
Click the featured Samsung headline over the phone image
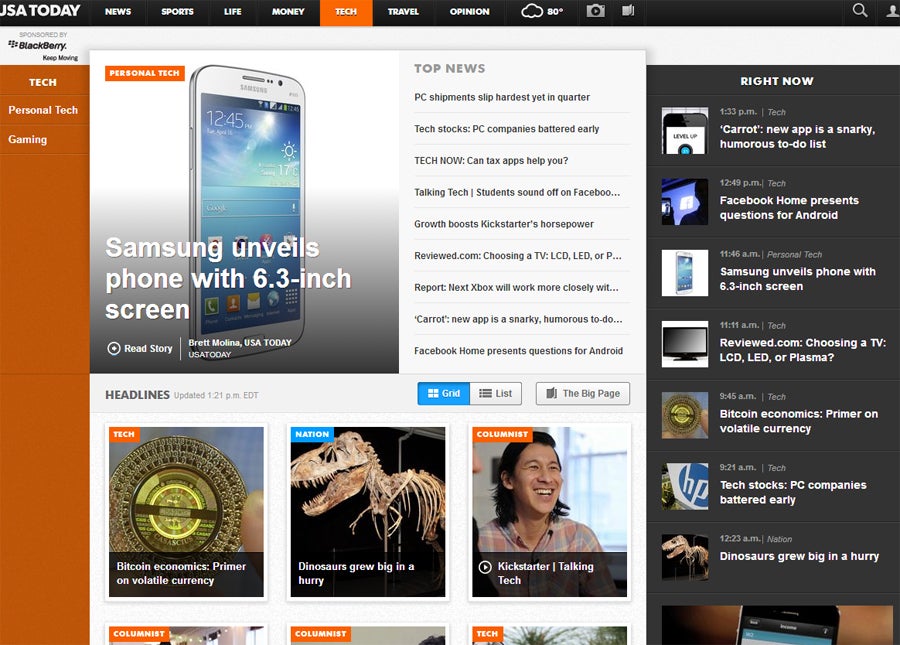click(x=228, y=278)
